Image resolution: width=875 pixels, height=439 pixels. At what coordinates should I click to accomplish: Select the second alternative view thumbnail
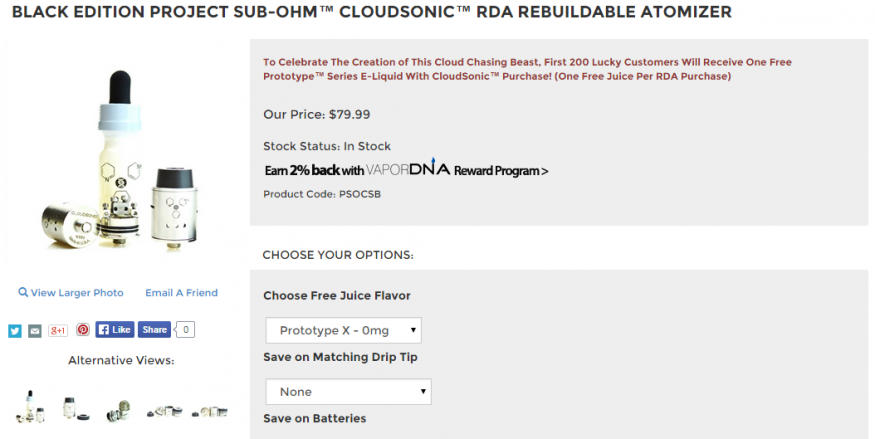click(x=73, y=407)
